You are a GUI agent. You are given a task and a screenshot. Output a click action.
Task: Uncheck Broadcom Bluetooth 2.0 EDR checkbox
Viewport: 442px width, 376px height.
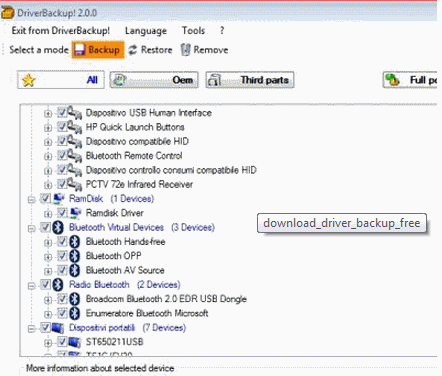click(x=62, y=299)
